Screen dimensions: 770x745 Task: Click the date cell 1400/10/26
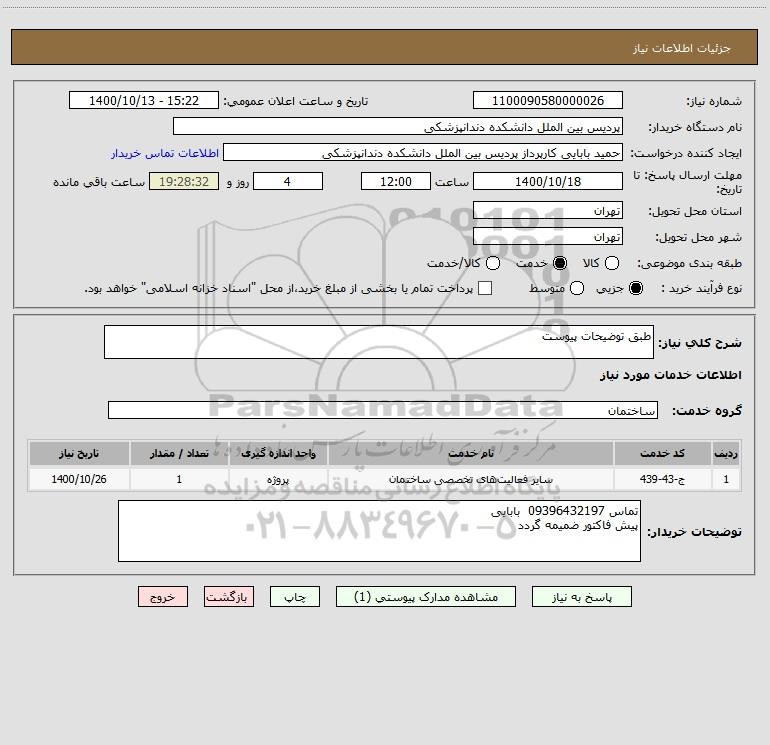[x=79, y=479]
